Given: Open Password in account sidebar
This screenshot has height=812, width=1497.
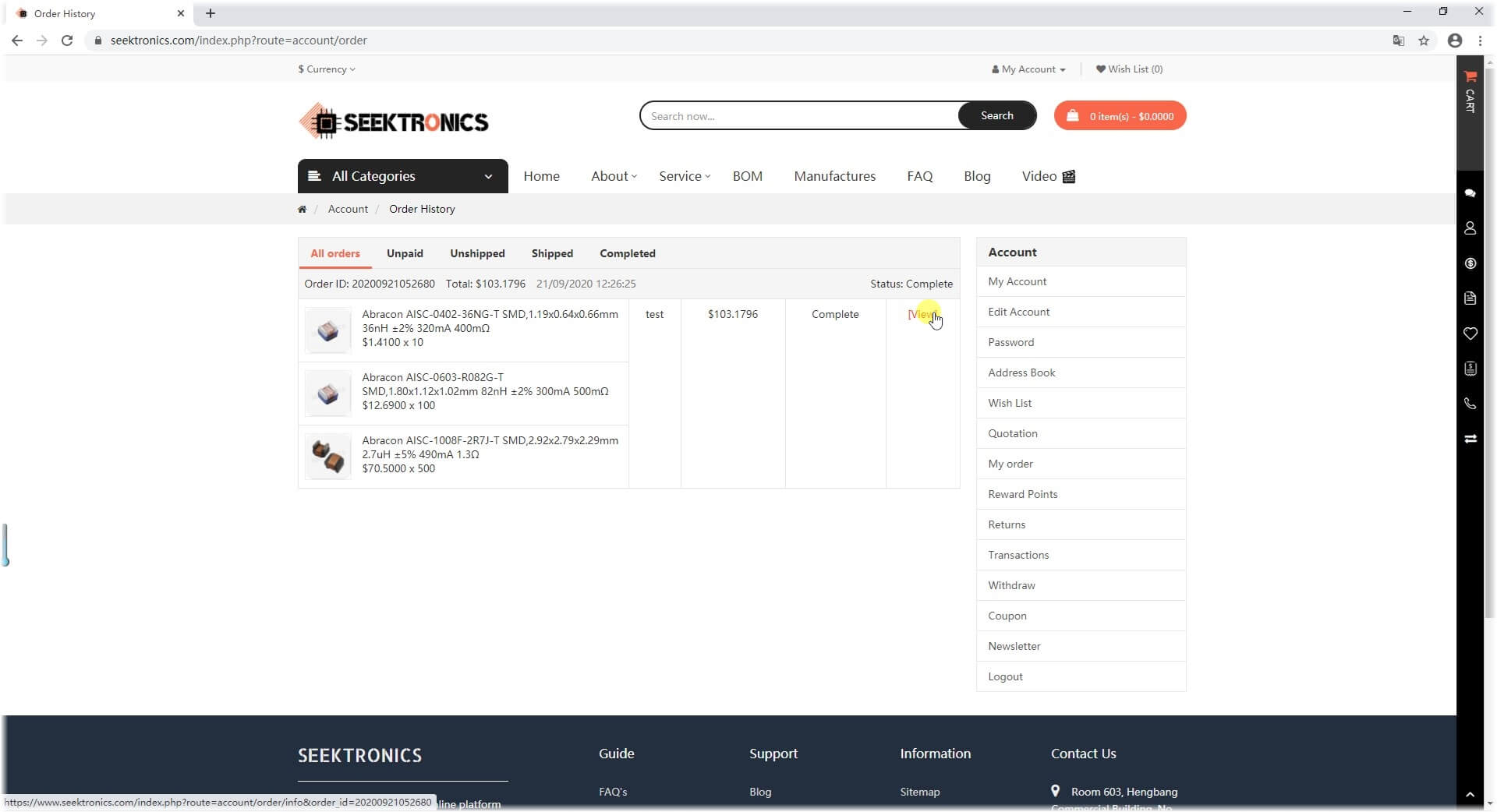Looking at the screenshot, I should [1081, 342].
